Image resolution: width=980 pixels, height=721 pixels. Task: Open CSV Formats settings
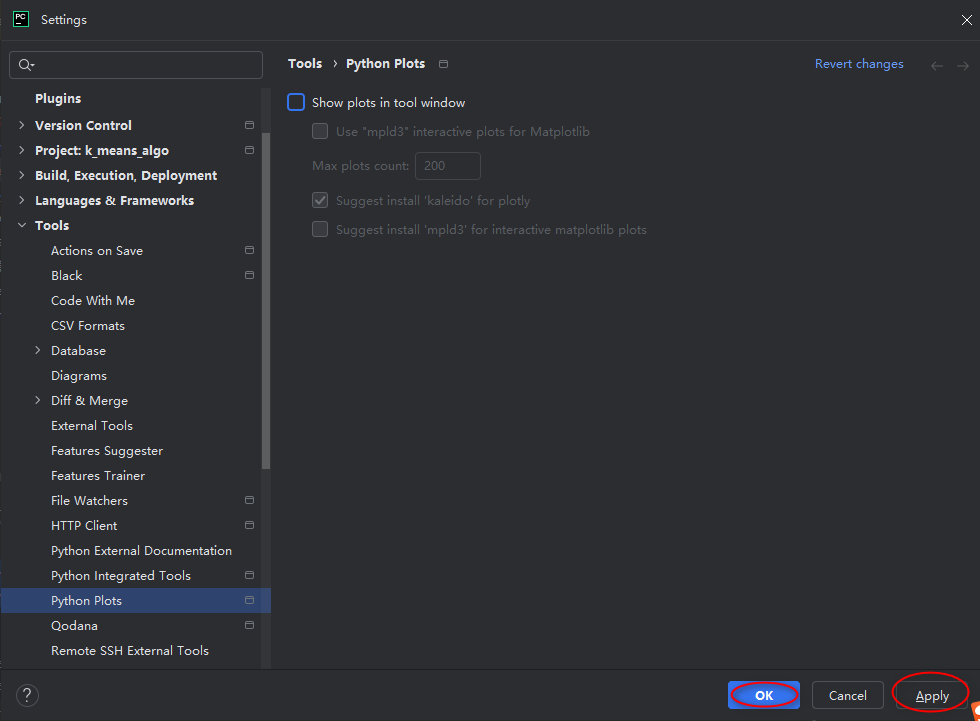(88, 326)
